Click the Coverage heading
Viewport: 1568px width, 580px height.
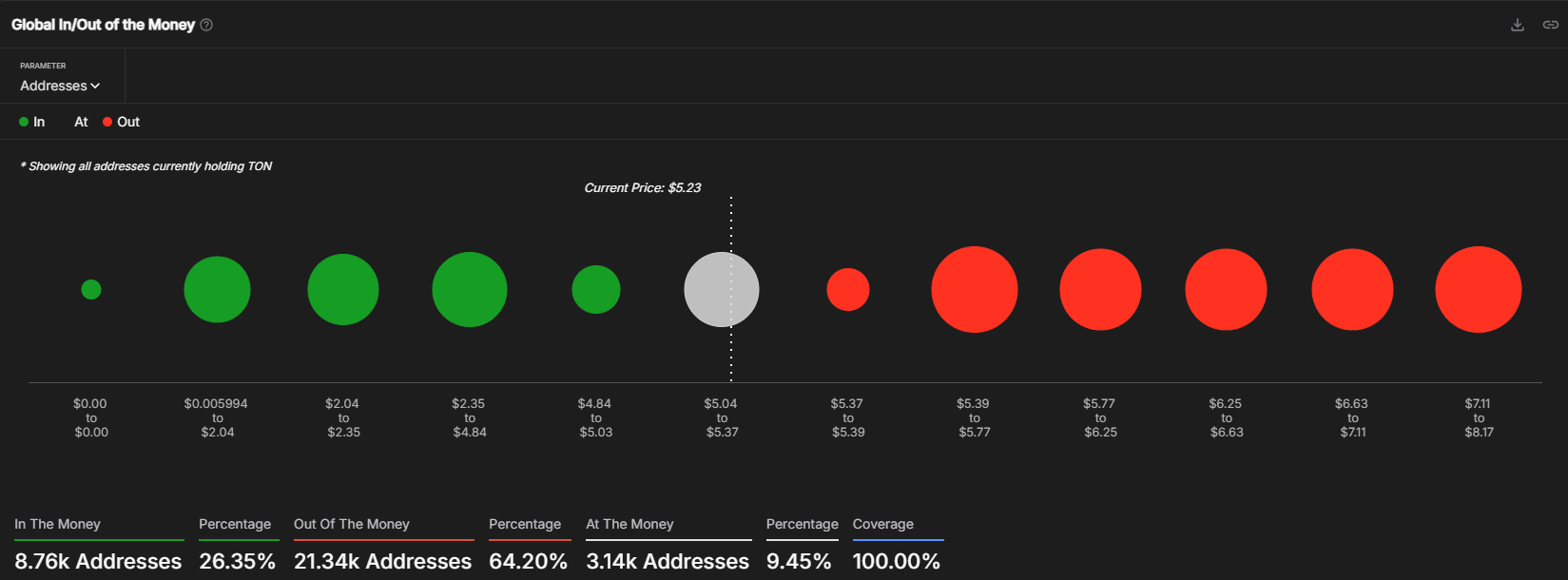(883, 524)
